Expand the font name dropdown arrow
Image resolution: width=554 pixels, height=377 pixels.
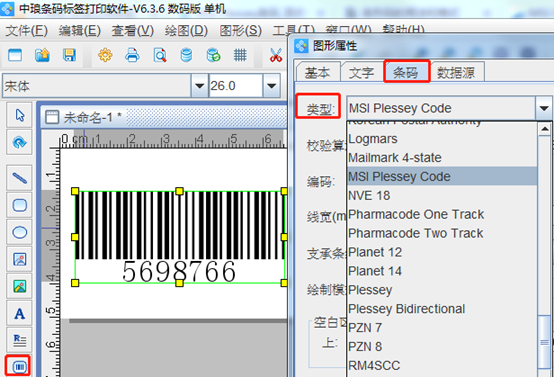click(200, 86)
